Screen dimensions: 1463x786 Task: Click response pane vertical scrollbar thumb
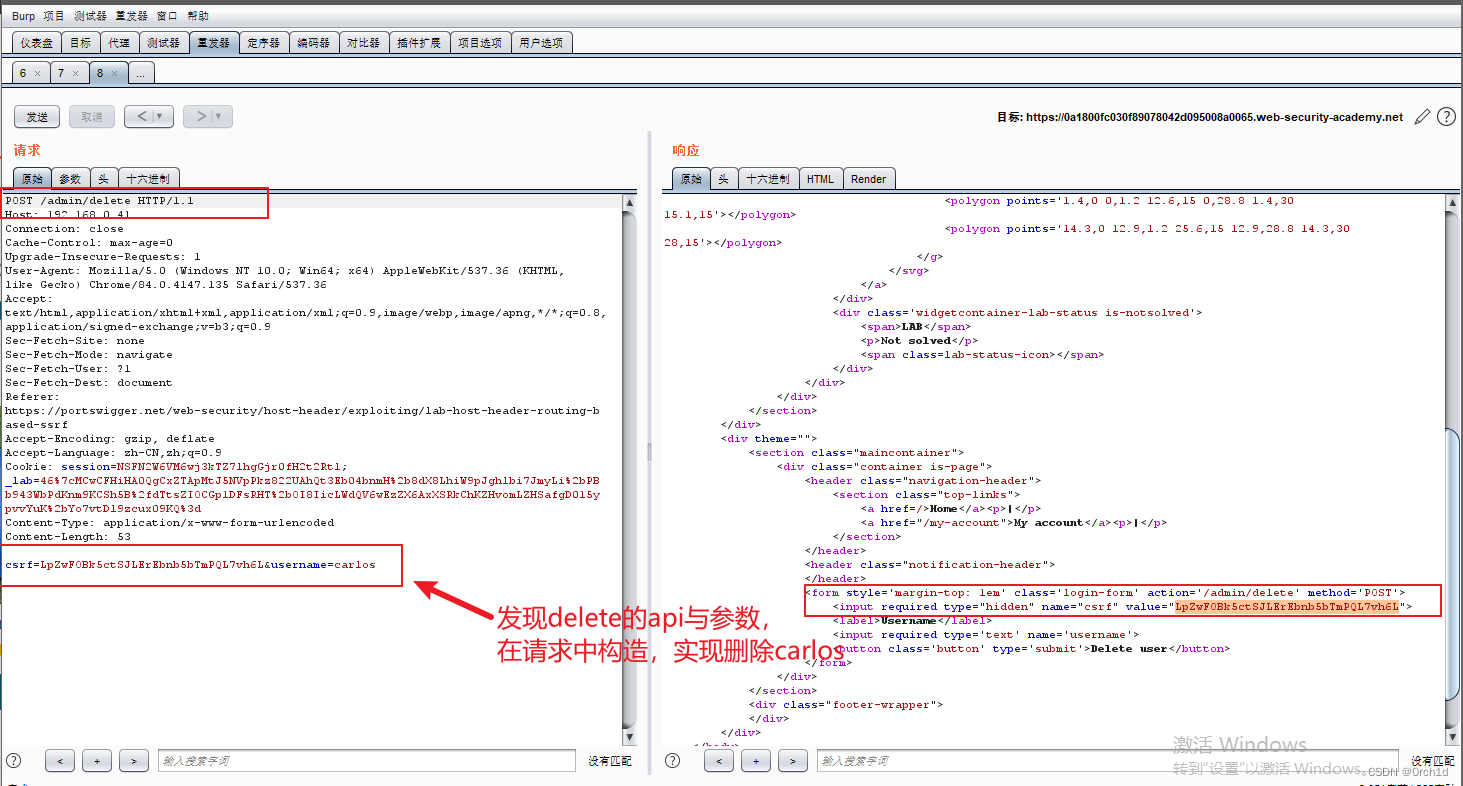point(1452,566)
